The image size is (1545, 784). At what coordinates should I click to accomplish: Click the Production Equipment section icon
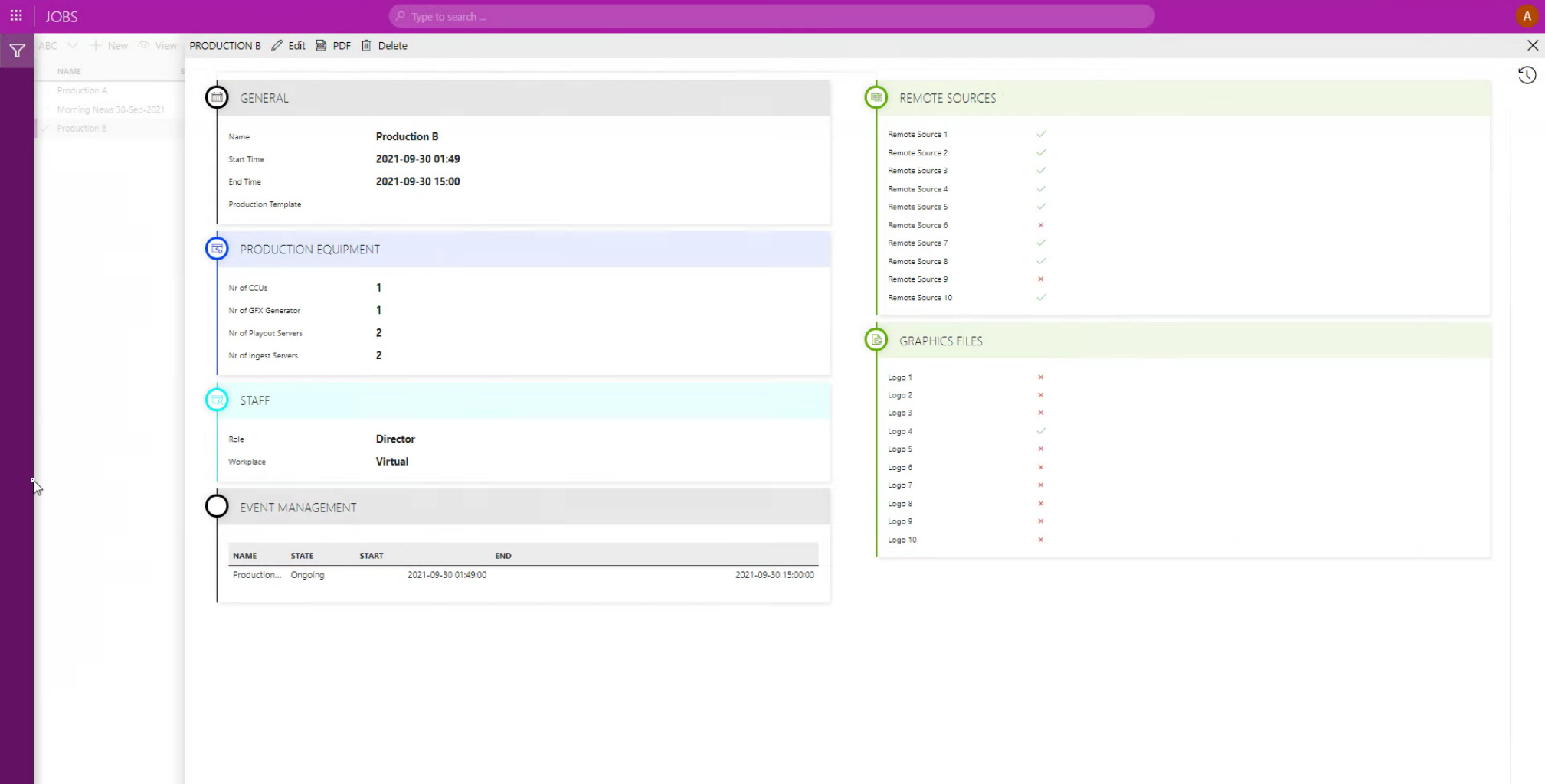[217, 249]
